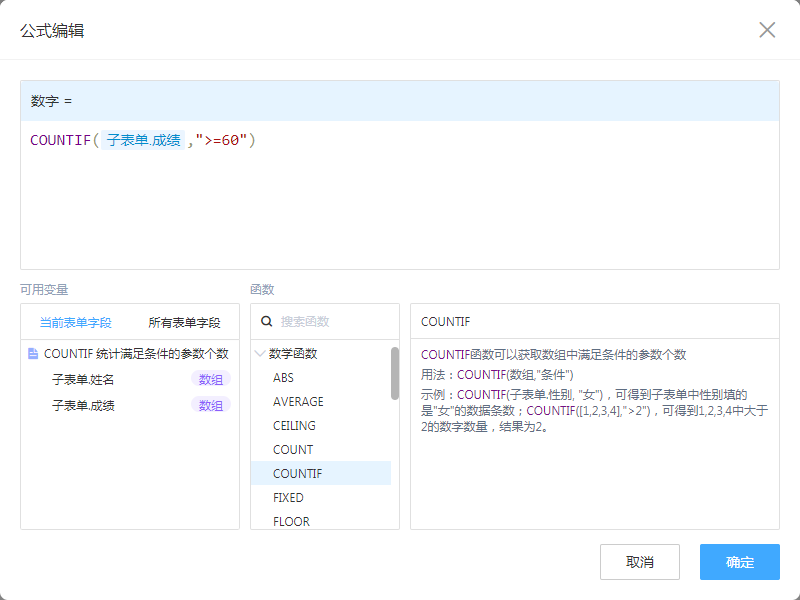Click the 确定 button
This screenshot has height=600, width=800.
(739, 562)
